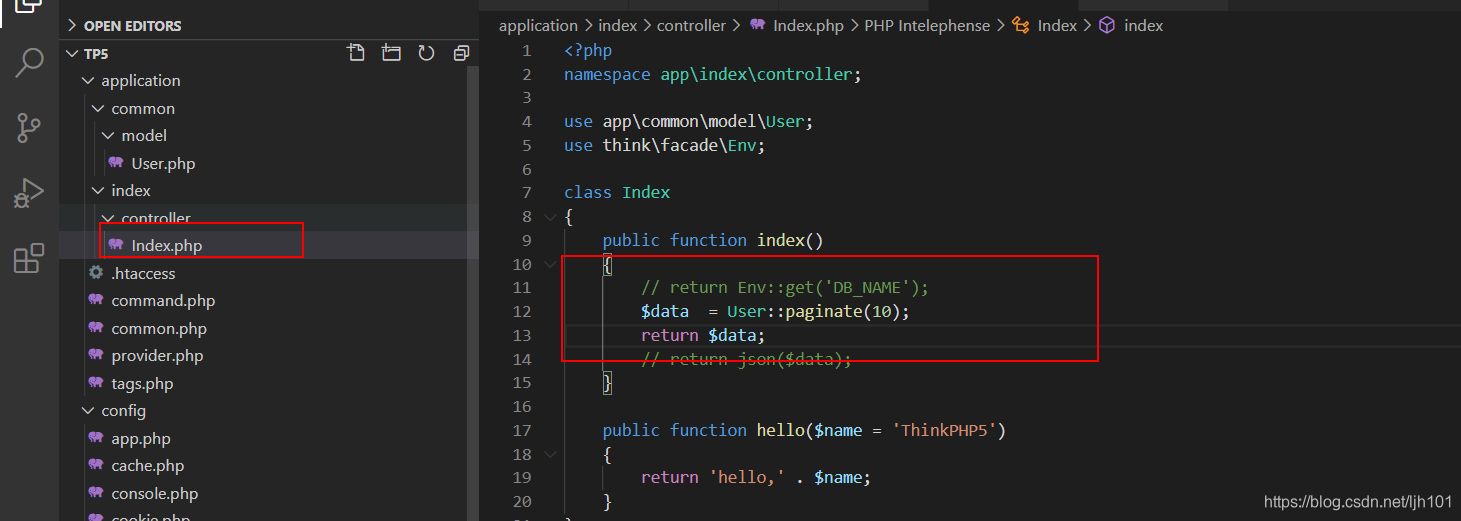Collapse all folders in explorer
This screenshot has height=521, width=1461.
pyautogui.click(x=461, y=53)
